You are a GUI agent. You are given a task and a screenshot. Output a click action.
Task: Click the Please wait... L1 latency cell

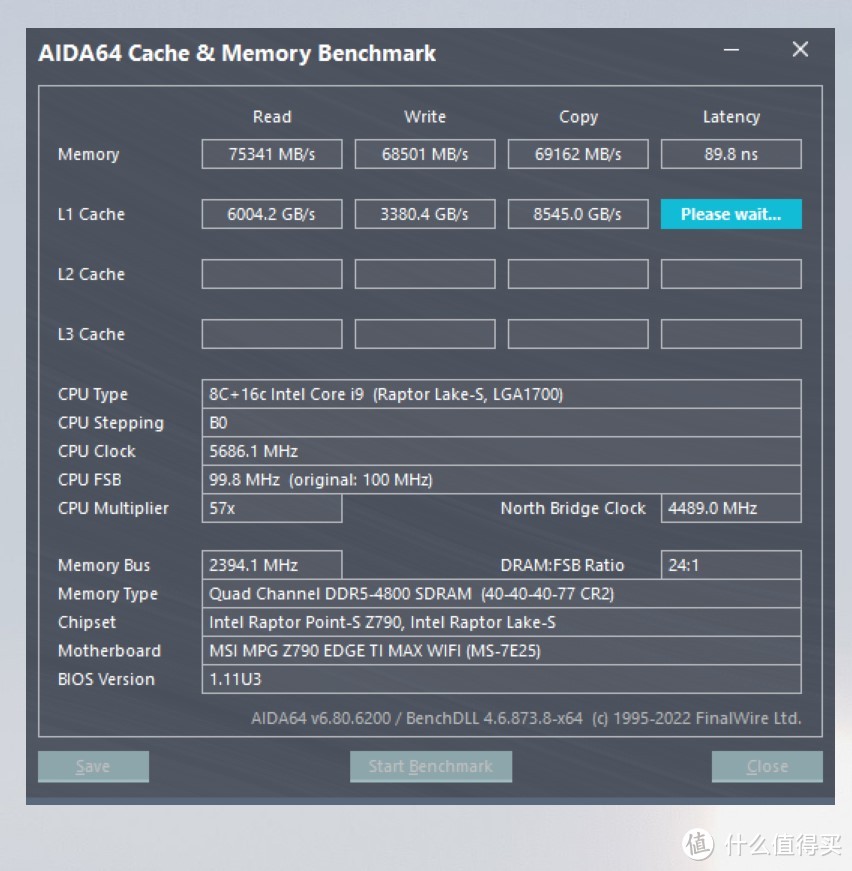coord(731,214)
